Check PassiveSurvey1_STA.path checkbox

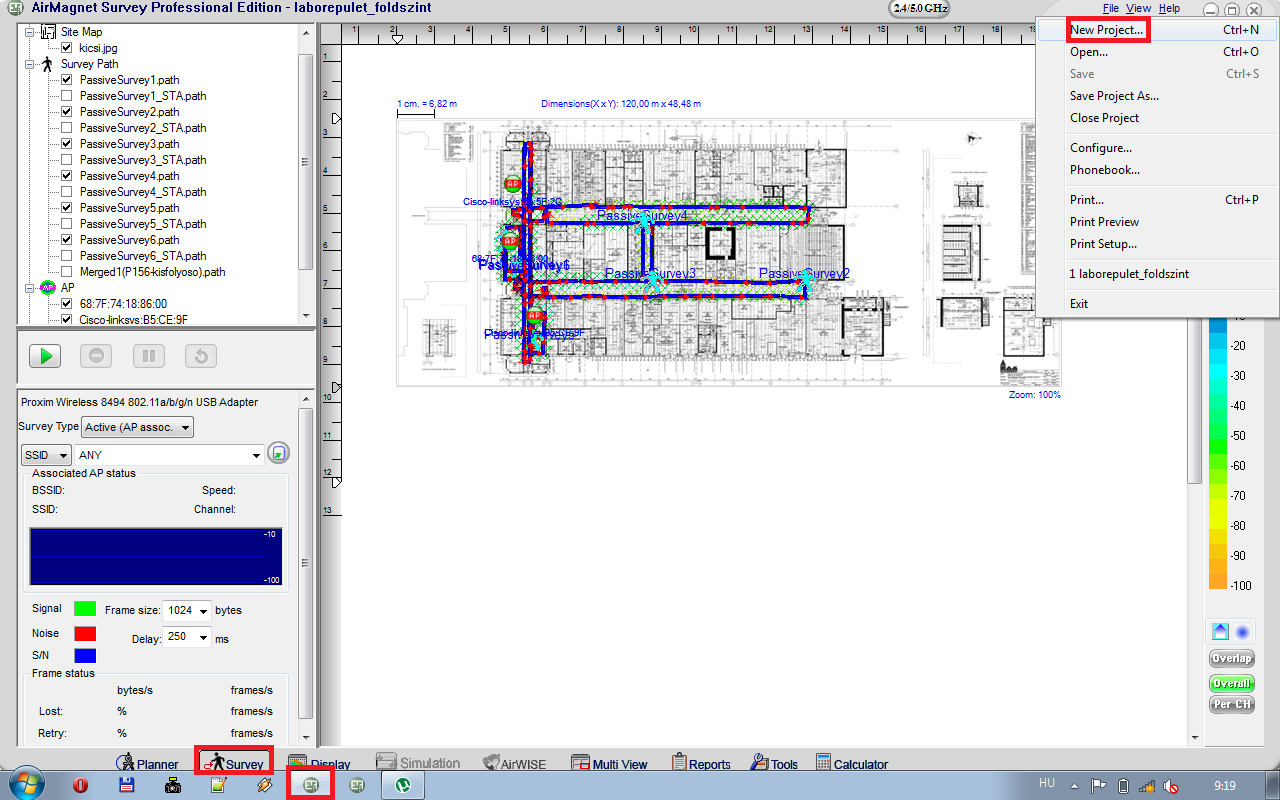[67, 96]
